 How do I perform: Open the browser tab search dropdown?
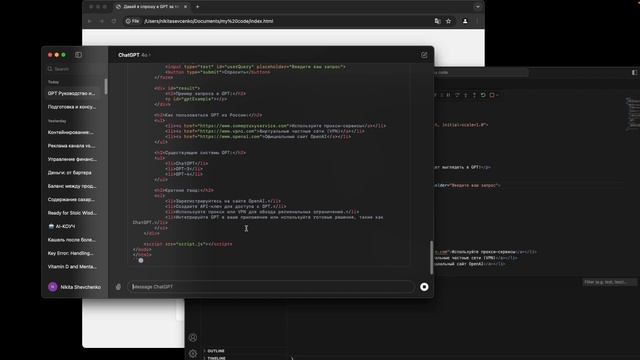click(478, 7)
